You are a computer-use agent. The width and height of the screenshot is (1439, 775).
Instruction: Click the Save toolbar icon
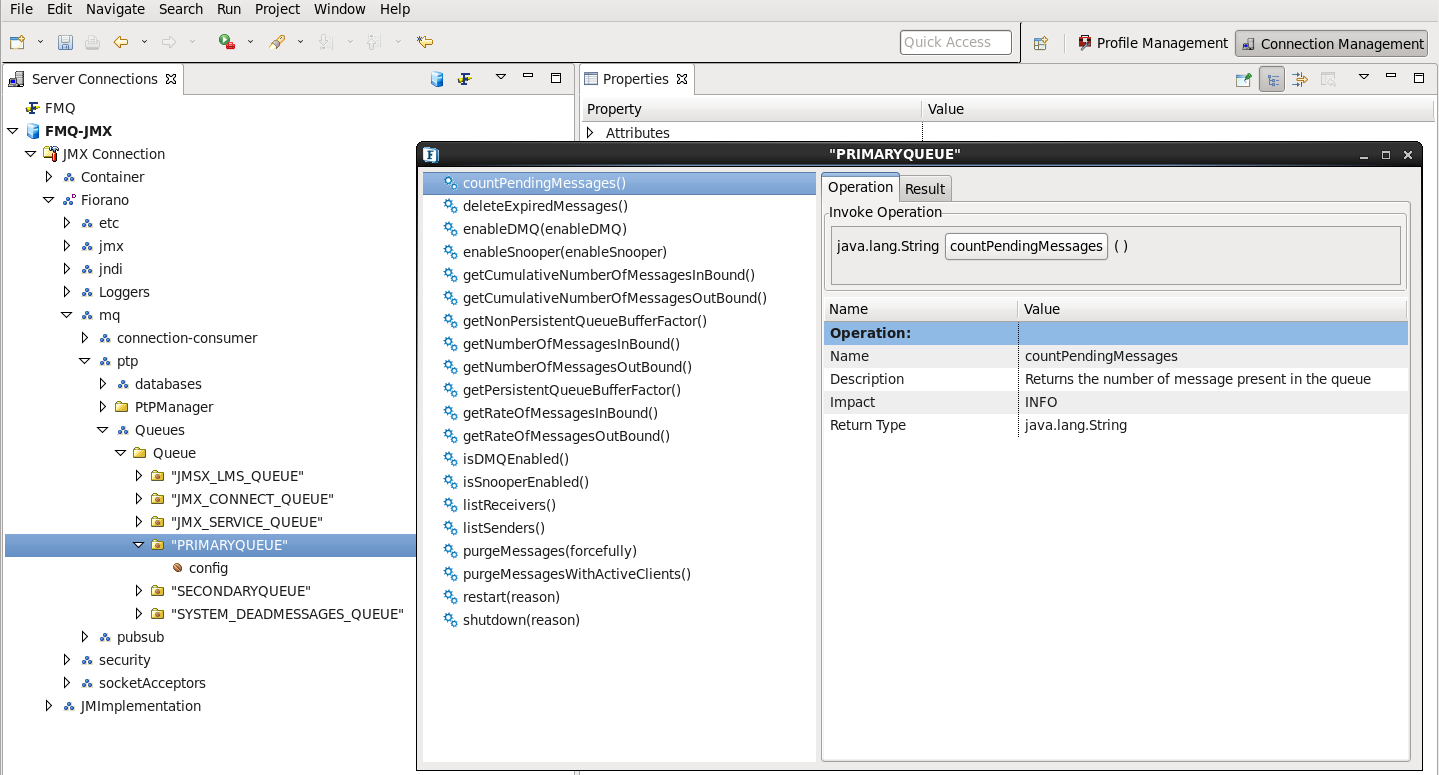tap(65, 42)
